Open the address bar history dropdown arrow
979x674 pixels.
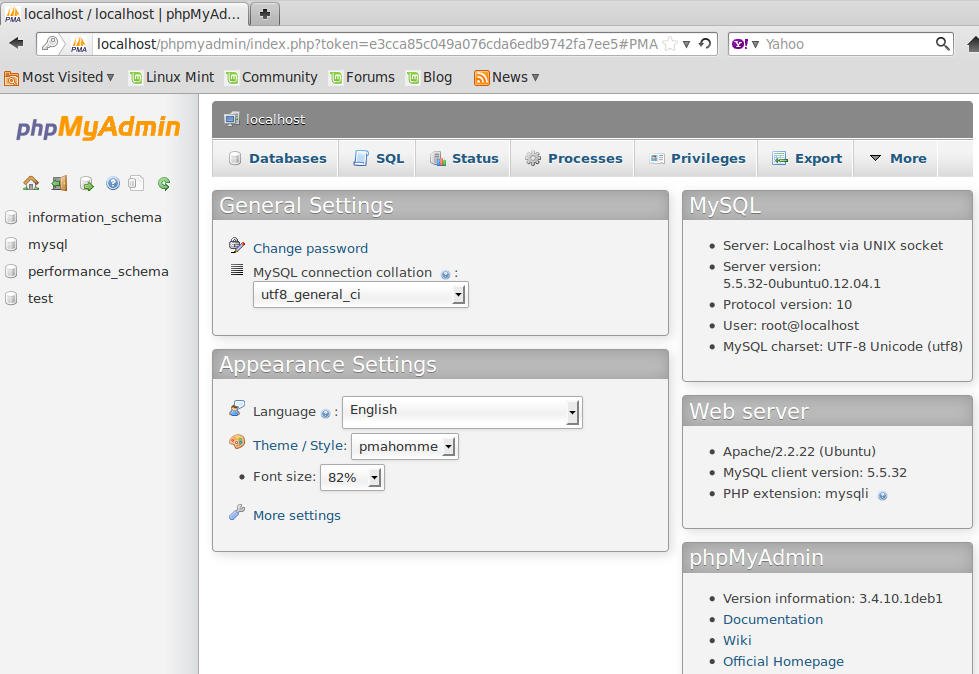click(x=686, y=44)
